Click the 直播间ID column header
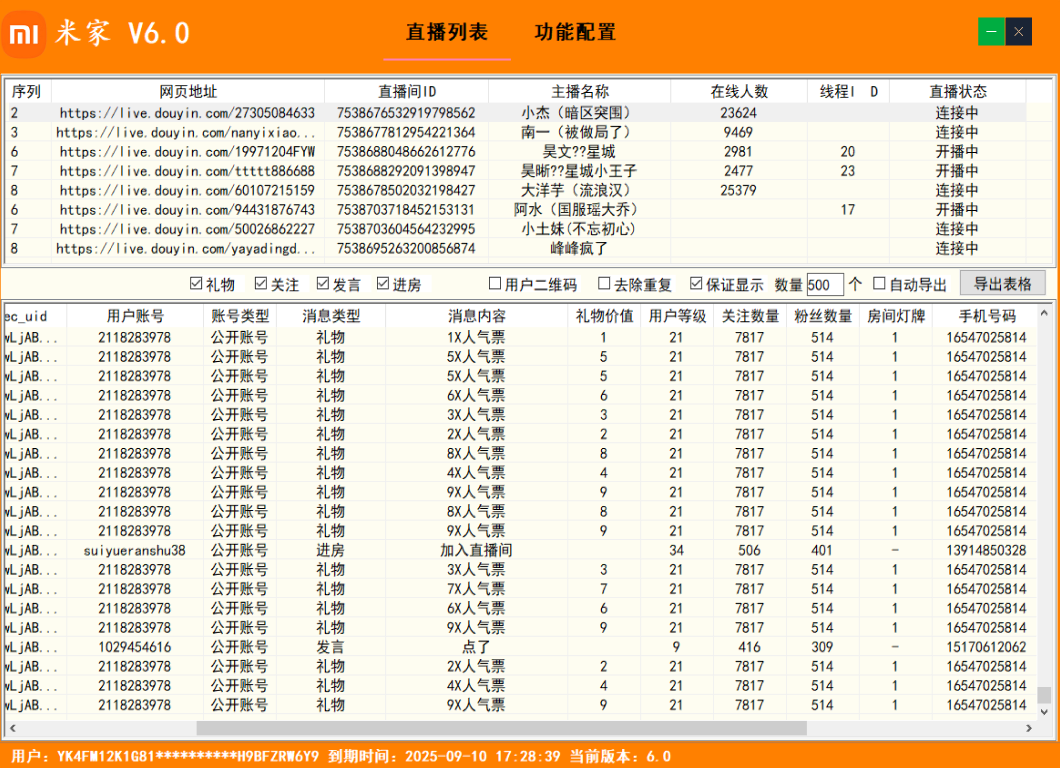 pos(407,91)
